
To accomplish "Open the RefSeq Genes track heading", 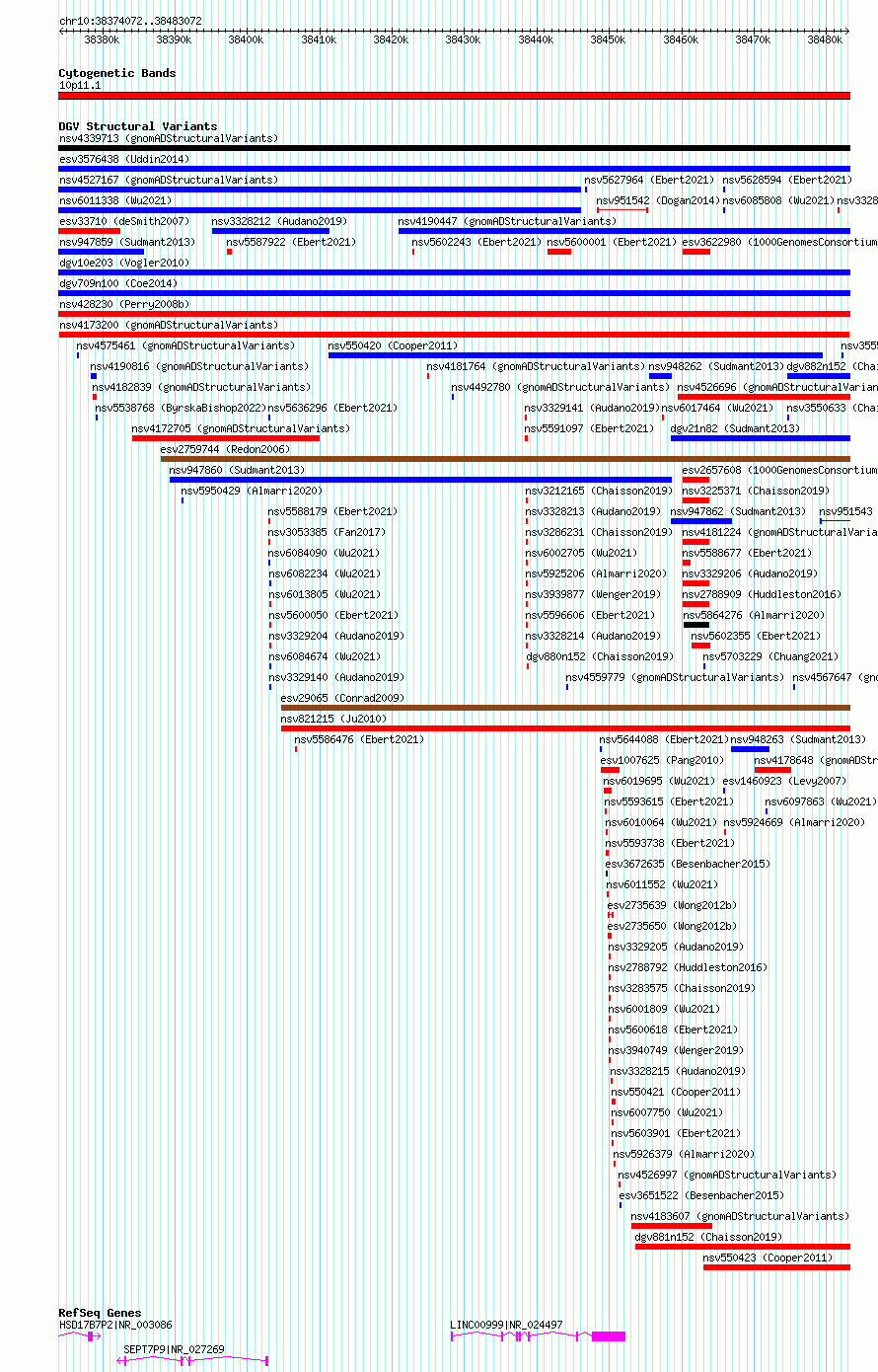I will pyautogui.click(x=100, y=1313).
